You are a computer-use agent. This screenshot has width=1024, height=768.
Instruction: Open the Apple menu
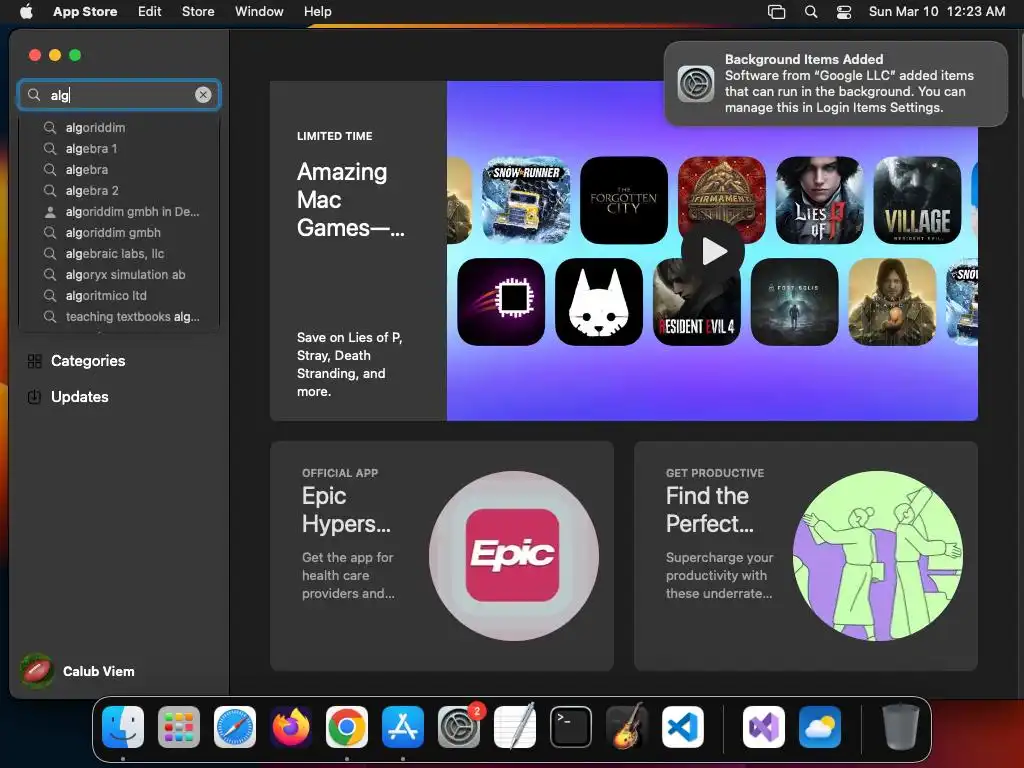26,12
